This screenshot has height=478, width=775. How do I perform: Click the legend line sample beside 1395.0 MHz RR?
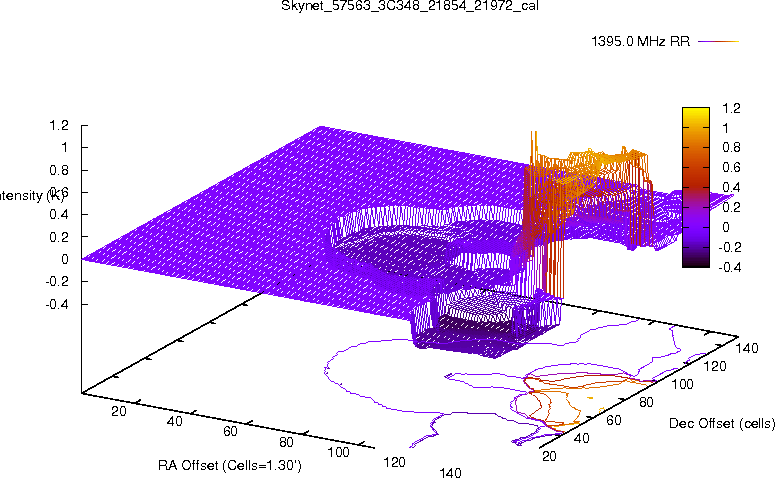(x=718, y=42)
